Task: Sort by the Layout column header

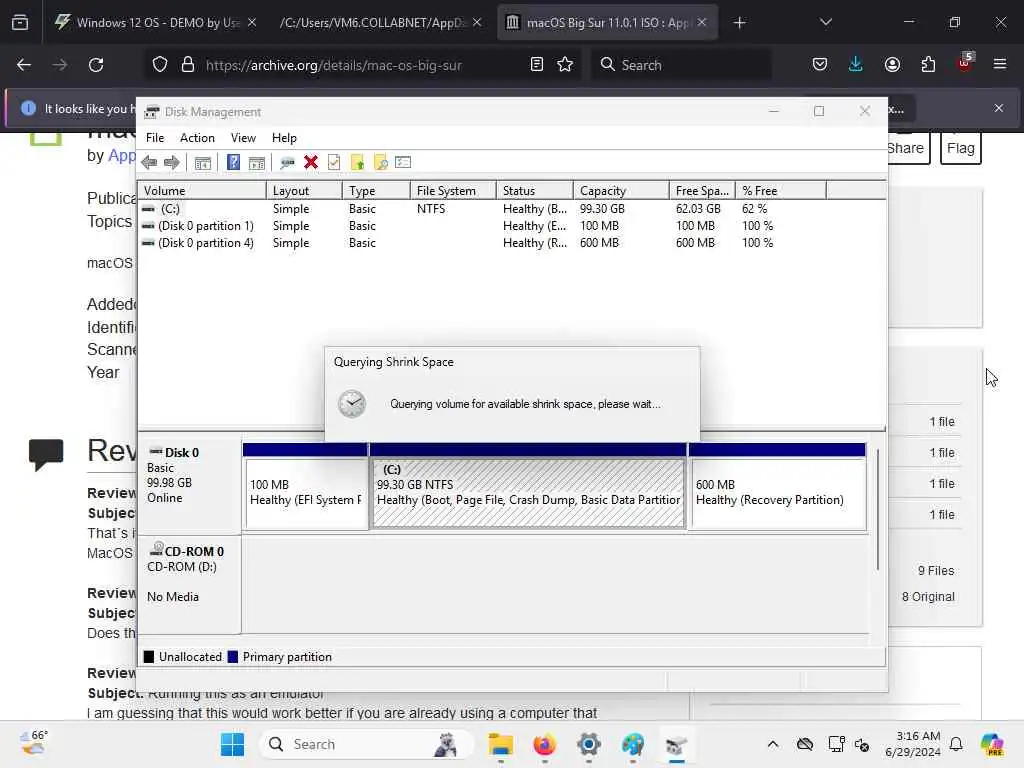Action: coord(304,191)
